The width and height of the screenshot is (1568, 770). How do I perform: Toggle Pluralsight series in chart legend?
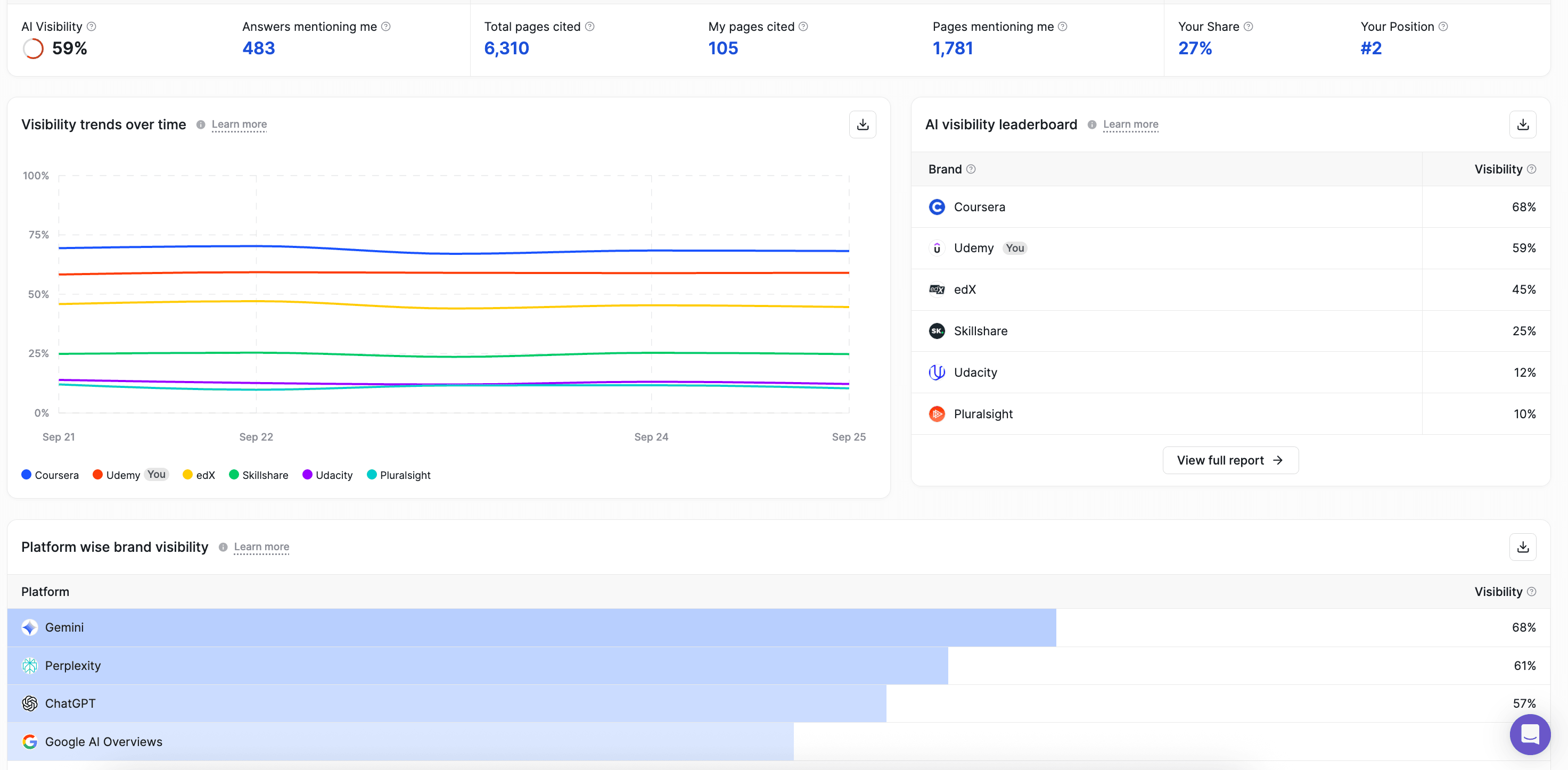(399, 475)
